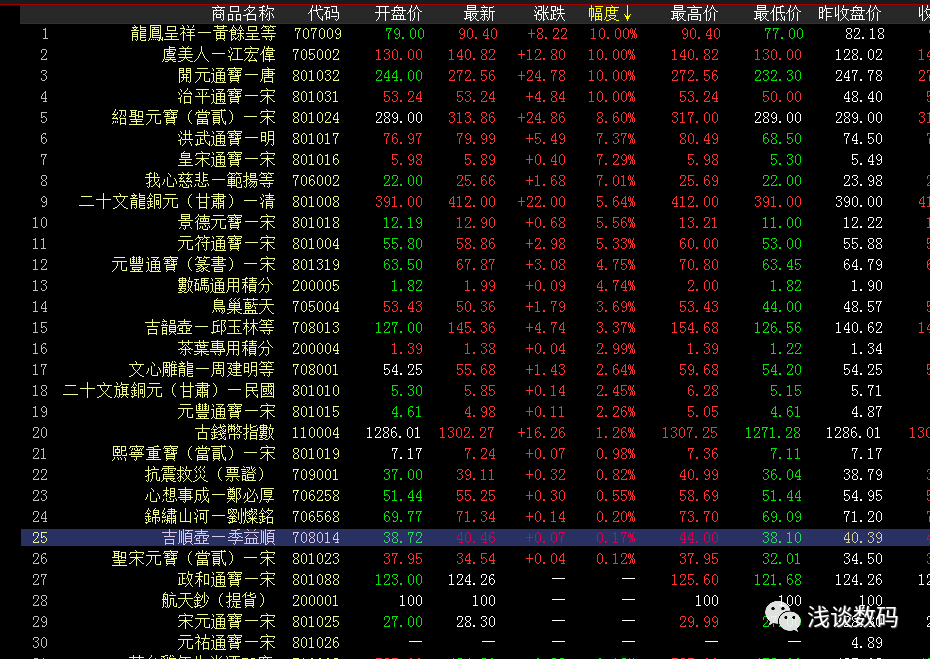This screenshot has width=930, height=659.
Task: Select row 元符通寶一宋
Action: tap(474, 244)
